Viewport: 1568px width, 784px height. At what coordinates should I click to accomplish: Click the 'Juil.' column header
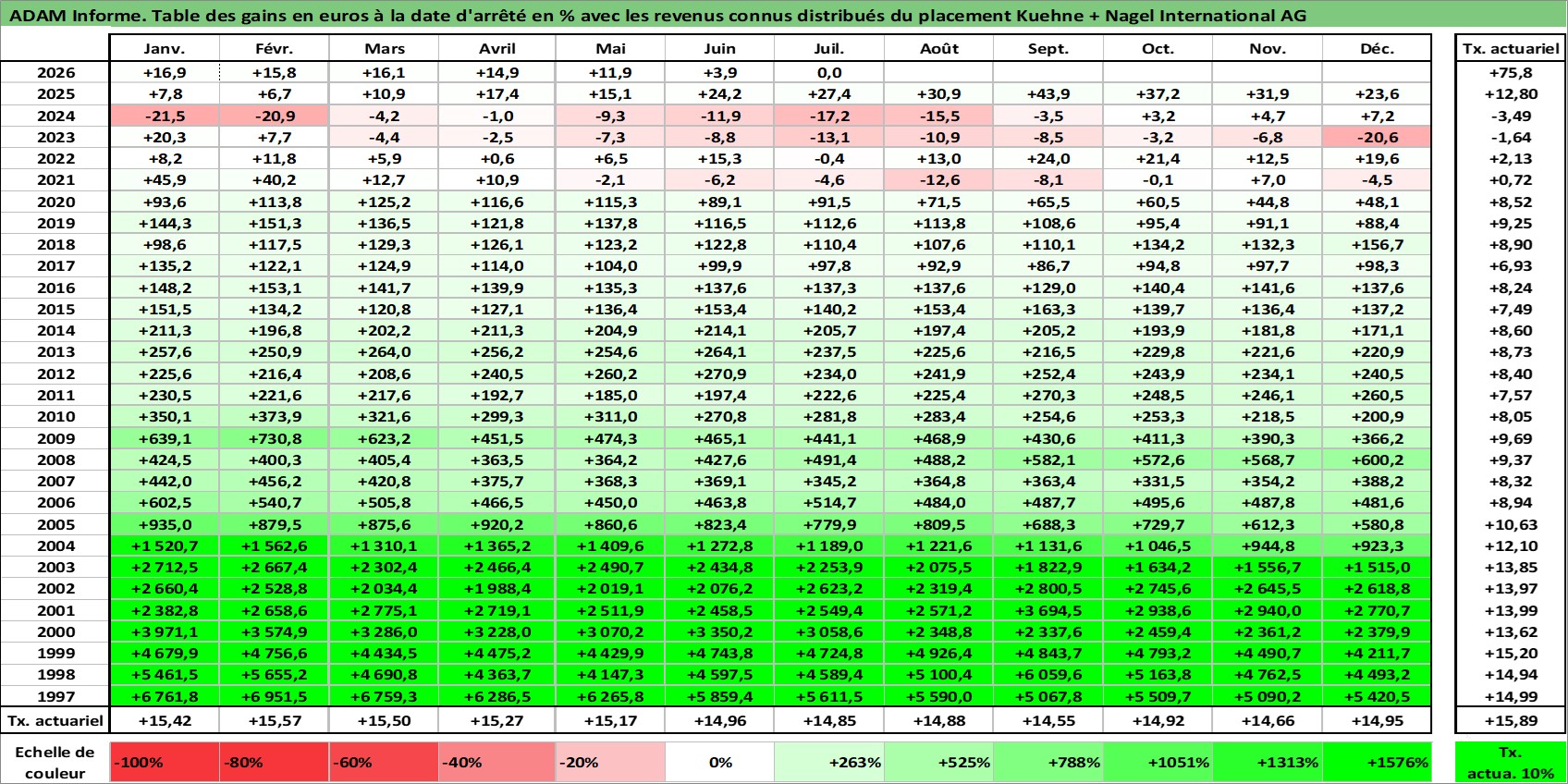829,48
